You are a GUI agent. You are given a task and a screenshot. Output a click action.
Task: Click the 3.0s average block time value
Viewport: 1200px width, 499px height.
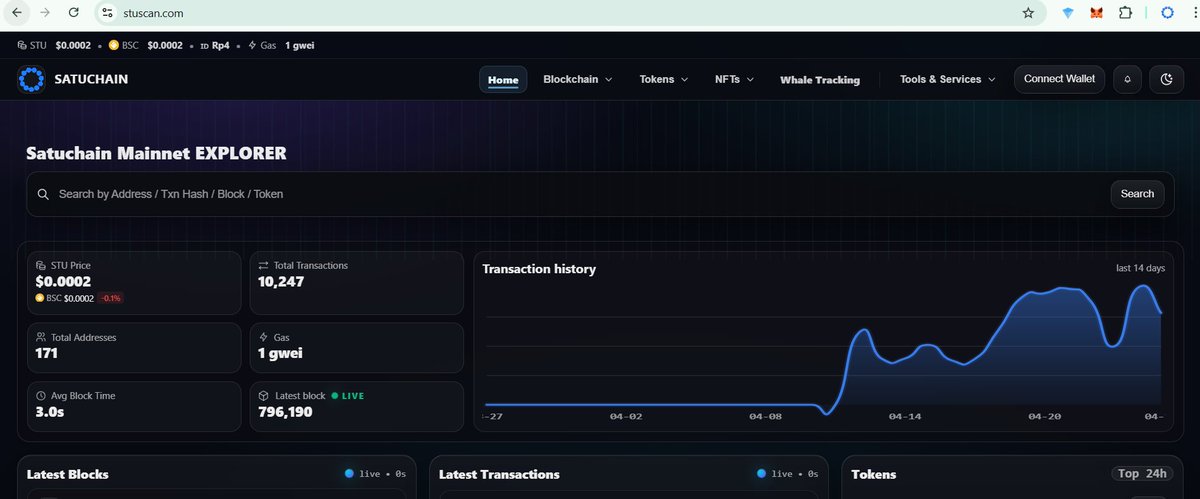50,412
